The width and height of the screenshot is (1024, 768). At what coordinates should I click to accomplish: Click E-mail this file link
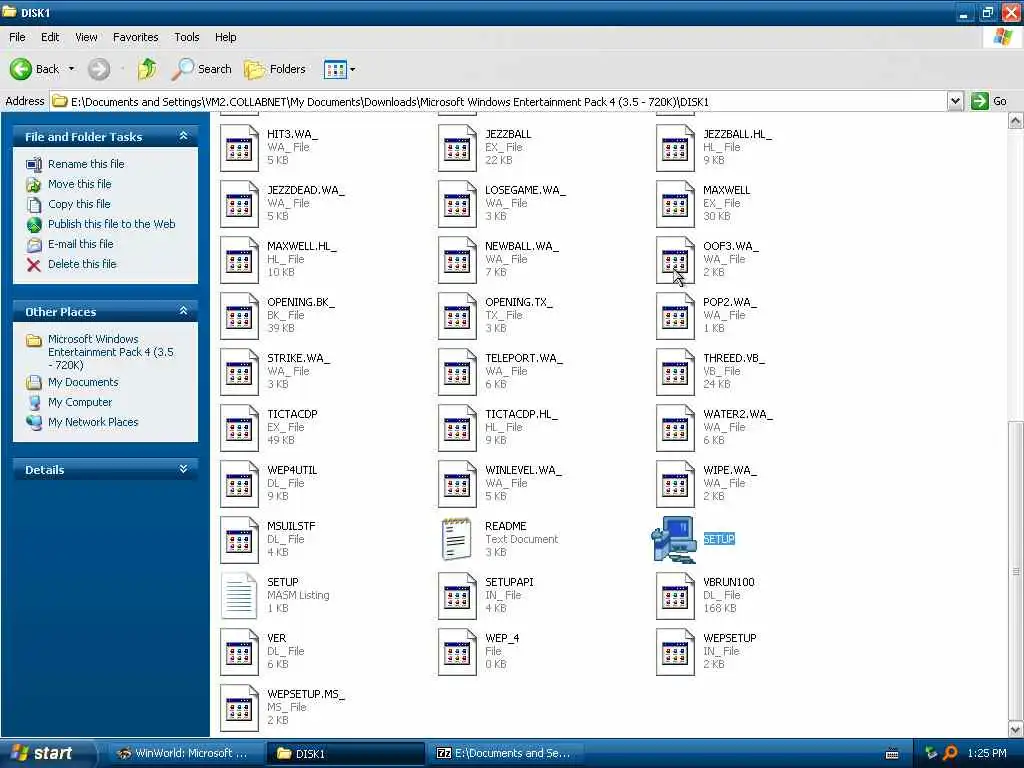point(80,244)
